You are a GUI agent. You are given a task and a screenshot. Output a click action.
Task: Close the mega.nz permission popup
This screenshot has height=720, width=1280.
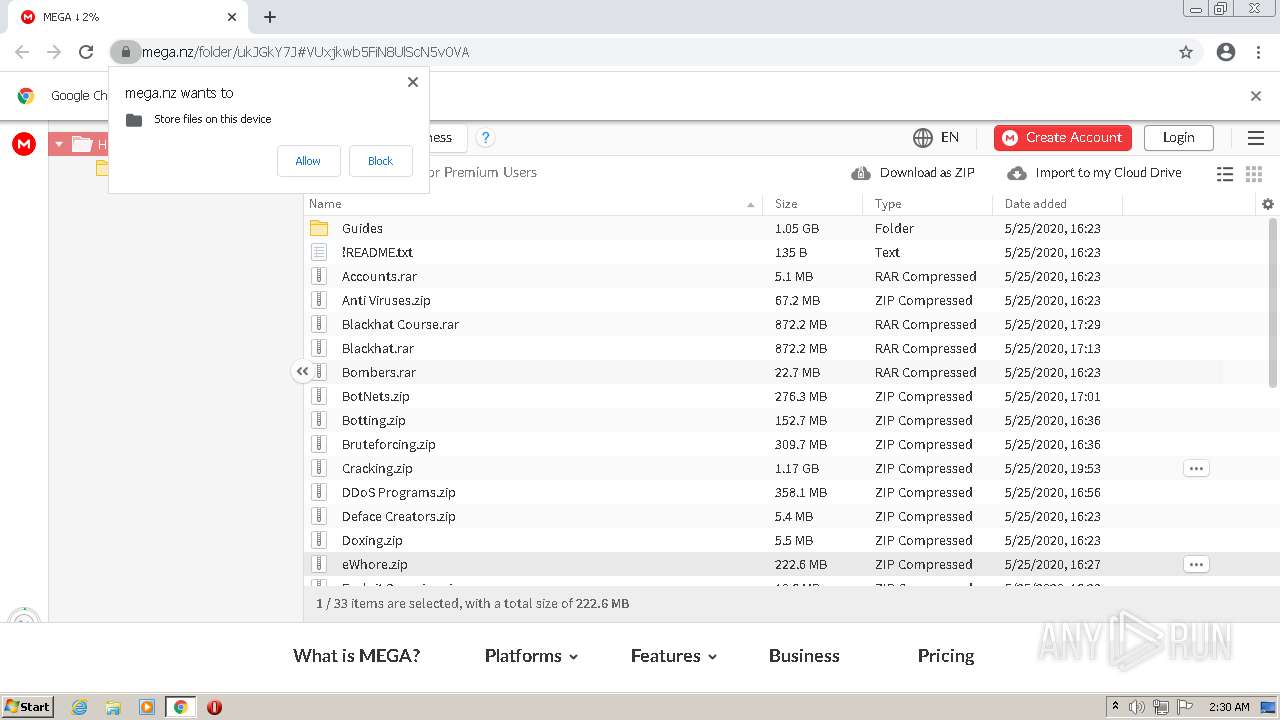click(x=413, y=82)
